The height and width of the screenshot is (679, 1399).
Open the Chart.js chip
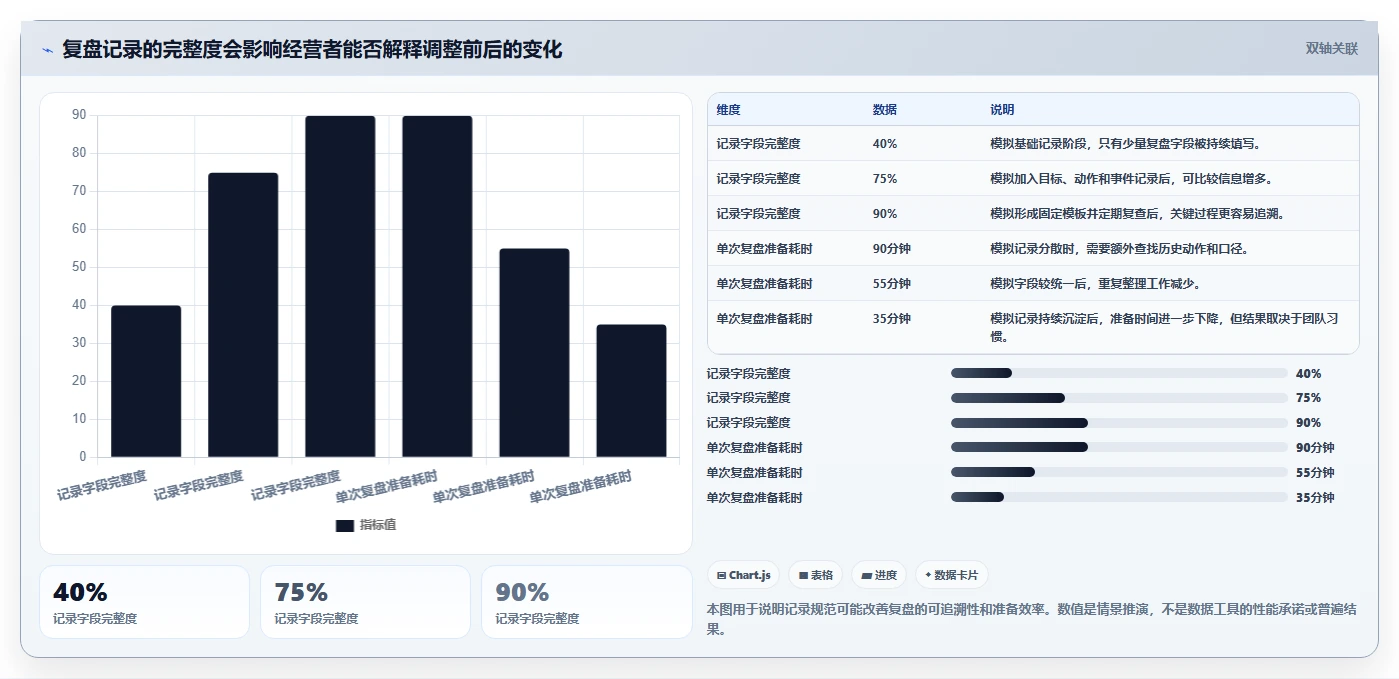click(745, 575)
